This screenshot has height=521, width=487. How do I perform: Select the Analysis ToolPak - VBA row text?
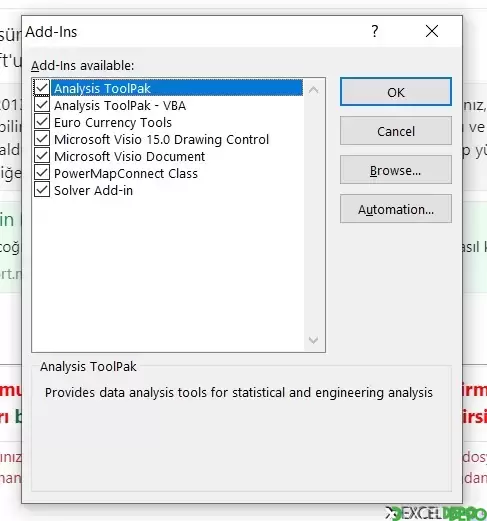pos(120,105)
